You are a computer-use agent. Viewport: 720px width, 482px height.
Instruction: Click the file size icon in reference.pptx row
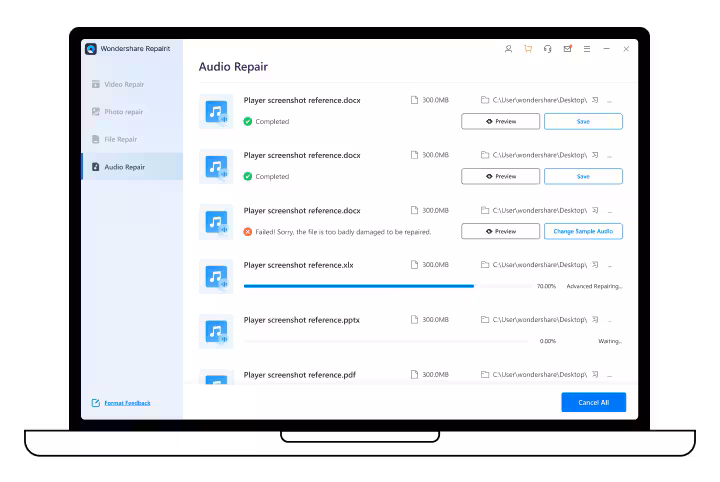tap(414, 319)
